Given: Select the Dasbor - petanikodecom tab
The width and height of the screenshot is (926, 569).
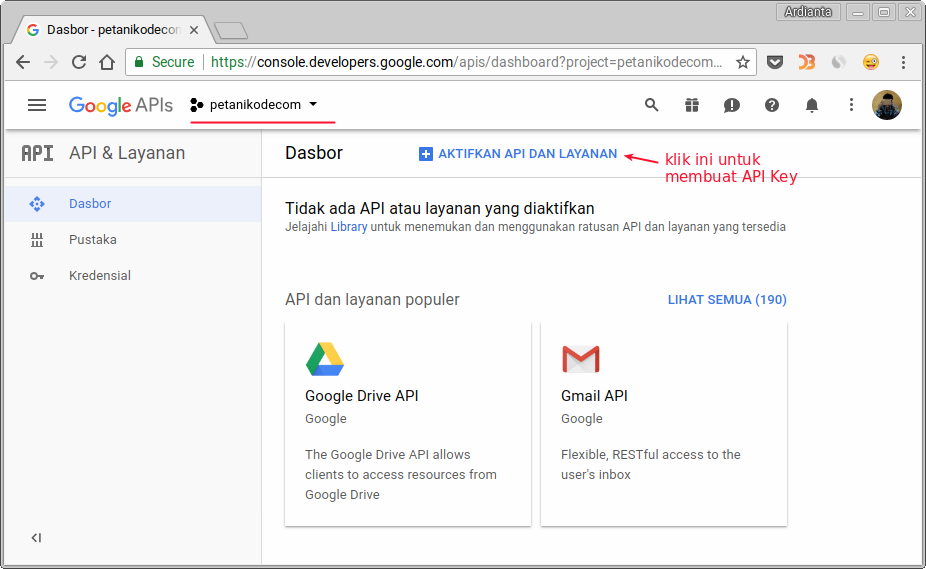Looking at the screenshot, I should [x=112, y=30].
